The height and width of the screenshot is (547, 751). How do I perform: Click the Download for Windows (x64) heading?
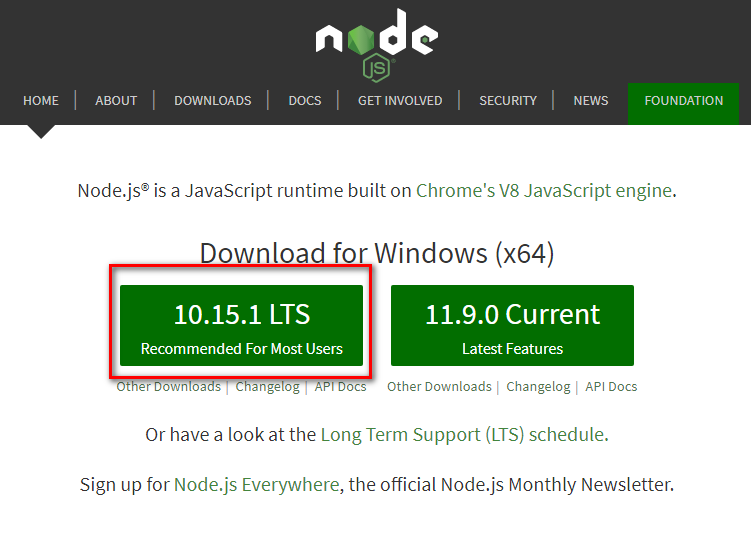tap(377, 253)
